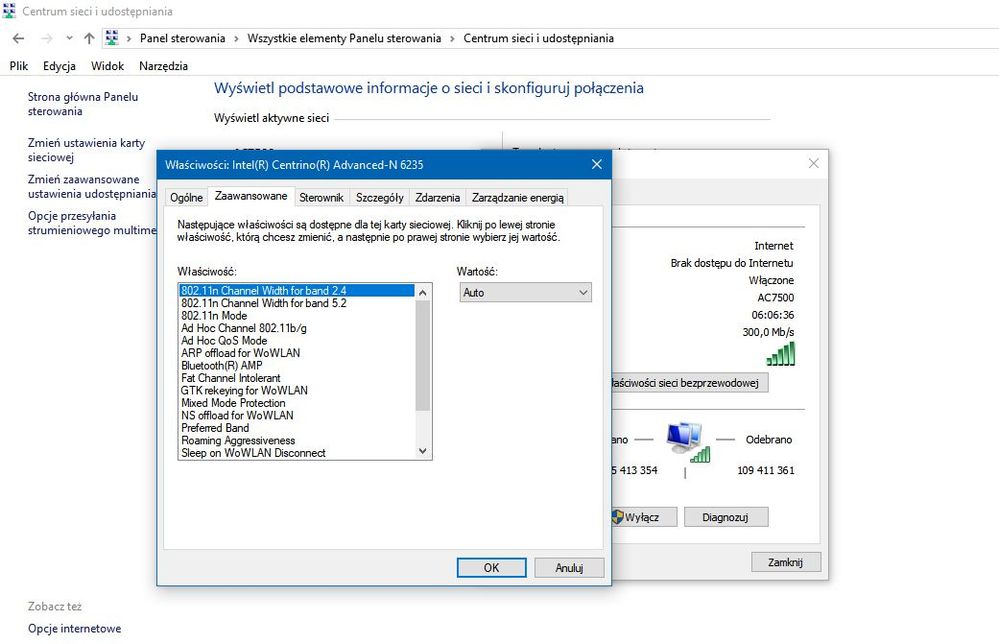Open the recent locations chevron

coord(69,39)
